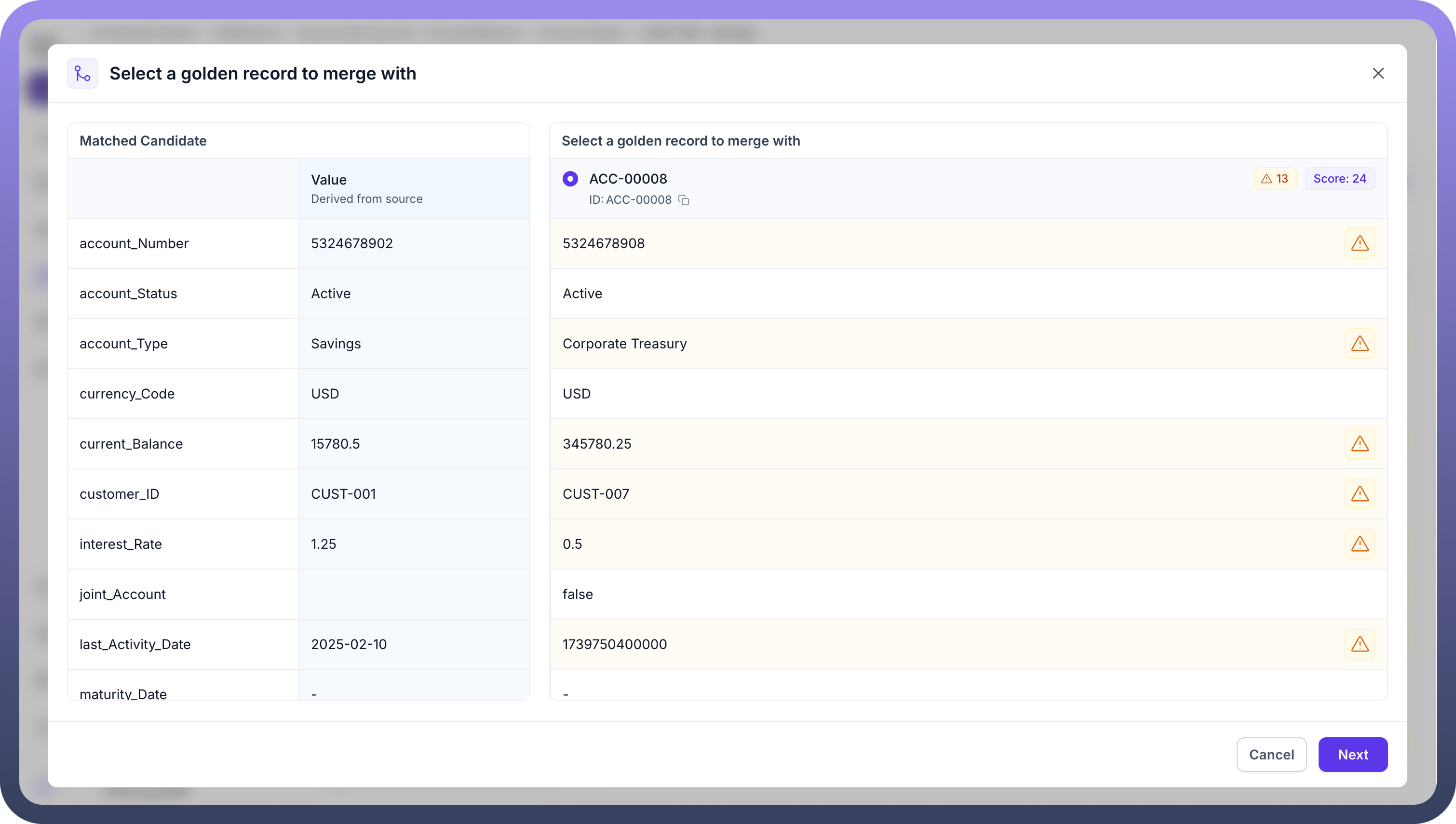Click the ACC-00008 record name
The height and width of the screenshot is (824, 1456).
click(628, 179)
